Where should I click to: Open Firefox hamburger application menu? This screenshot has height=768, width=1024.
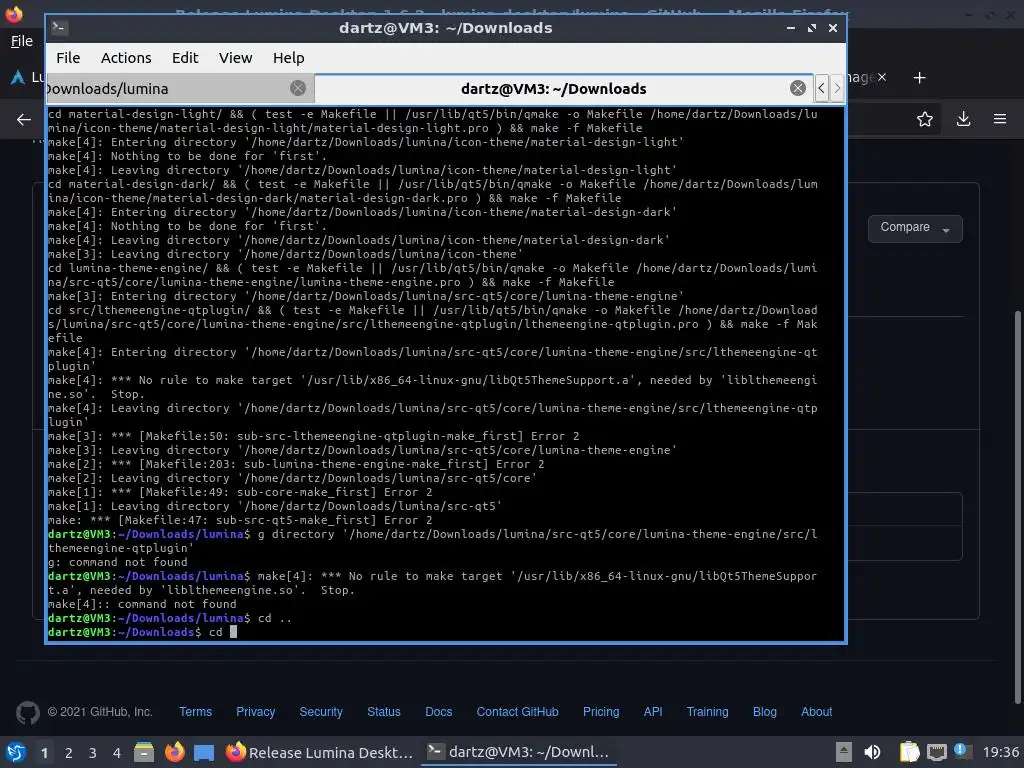point(1000,119)
